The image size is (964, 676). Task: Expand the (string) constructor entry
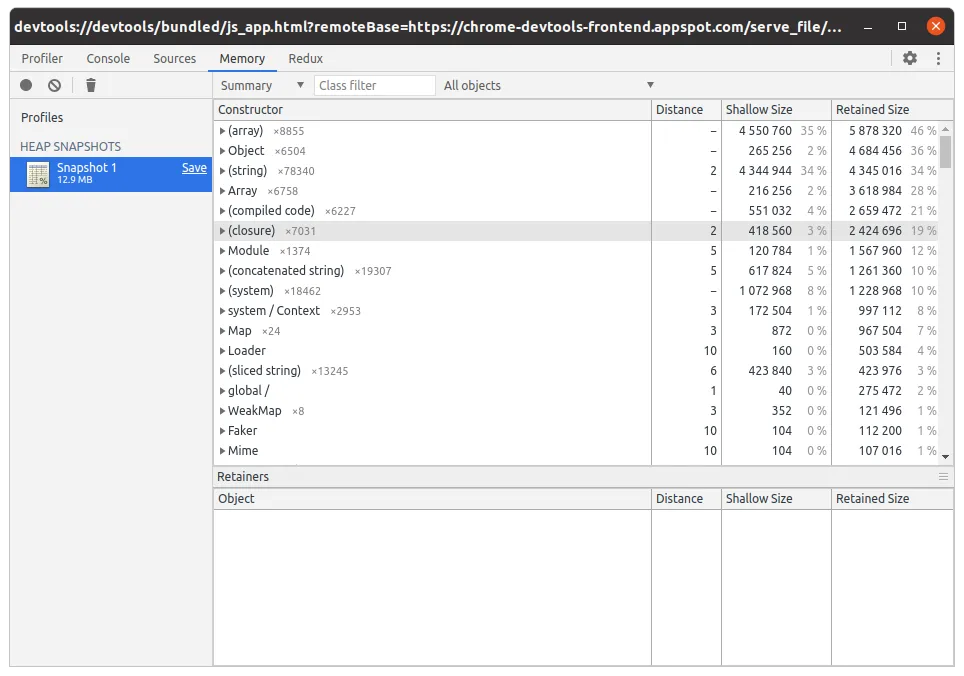[x=222, y=170]
